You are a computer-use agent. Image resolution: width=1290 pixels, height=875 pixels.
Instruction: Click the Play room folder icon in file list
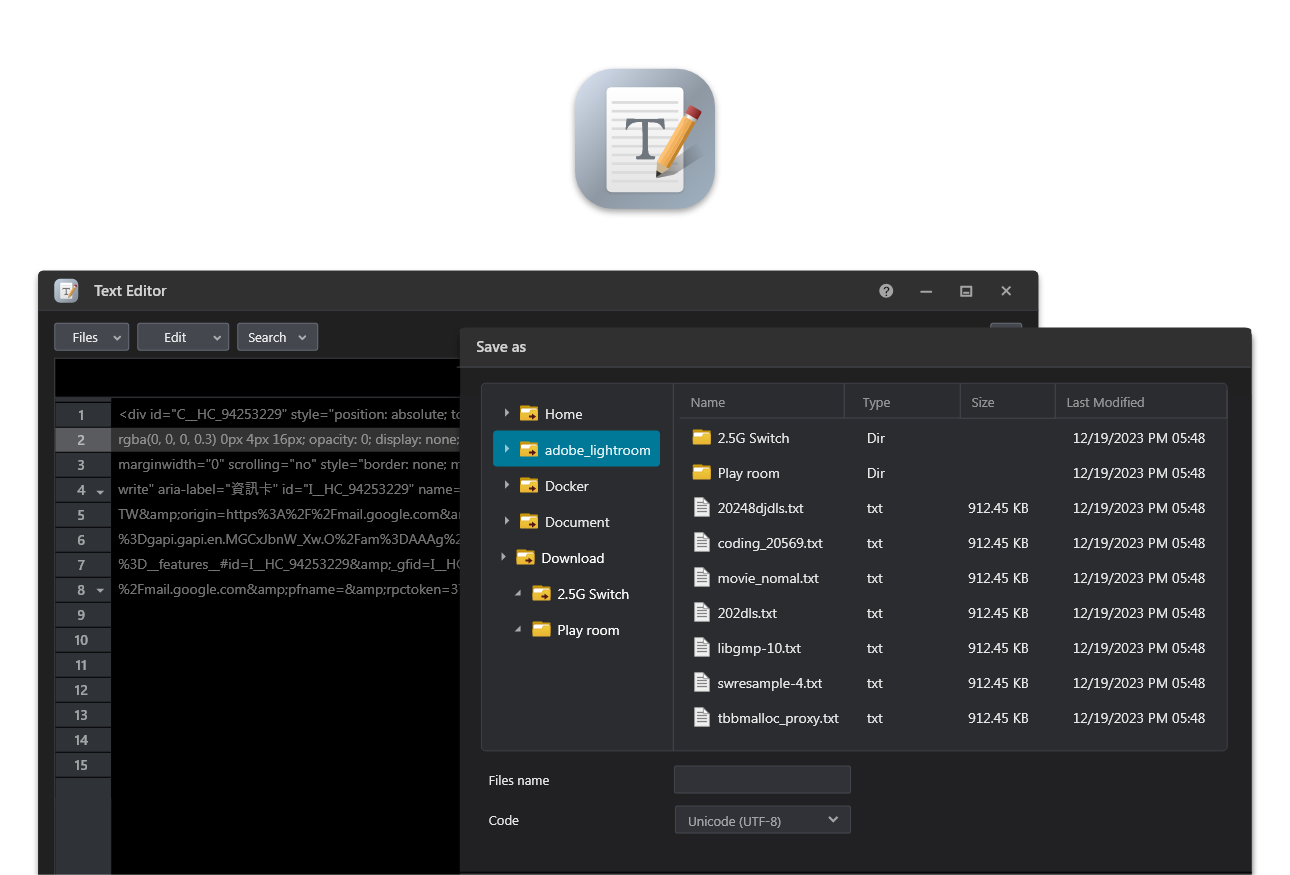(x=702, y=473)
